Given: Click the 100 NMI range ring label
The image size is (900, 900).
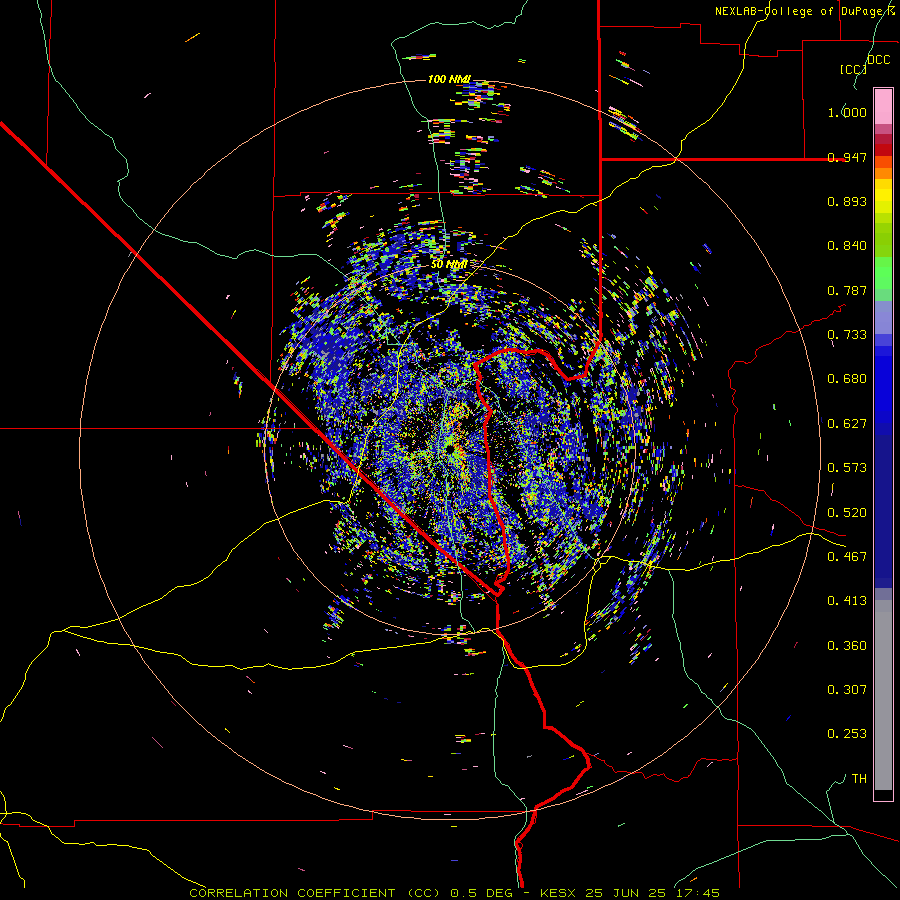Looking at the screenshot, I should (x=449, y=79).
